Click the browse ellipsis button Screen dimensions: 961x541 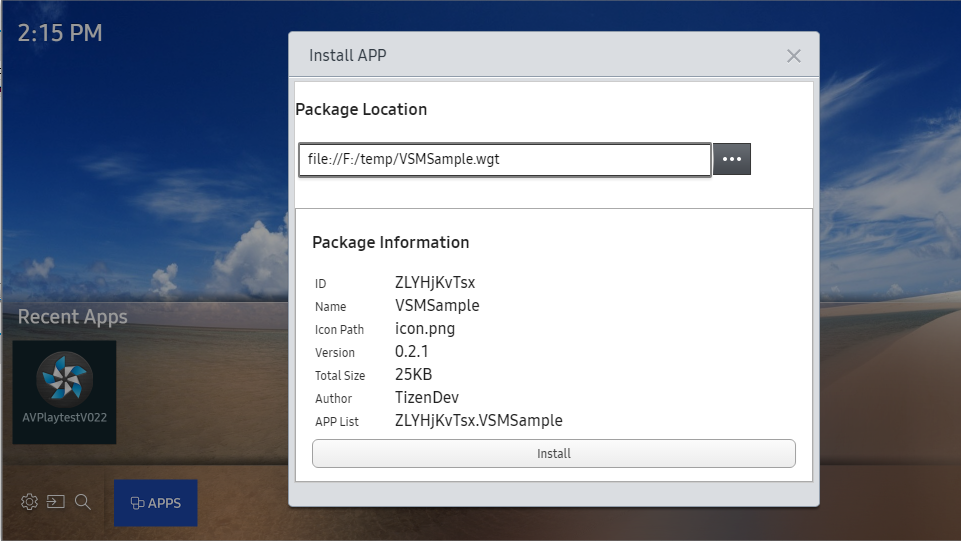pyautogui.click(x=731, y=160)
